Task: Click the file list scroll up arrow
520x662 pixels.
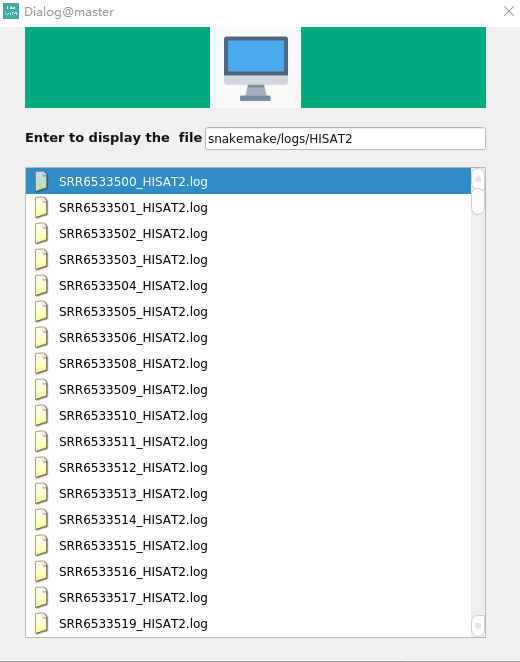Action: coord(478,179)
